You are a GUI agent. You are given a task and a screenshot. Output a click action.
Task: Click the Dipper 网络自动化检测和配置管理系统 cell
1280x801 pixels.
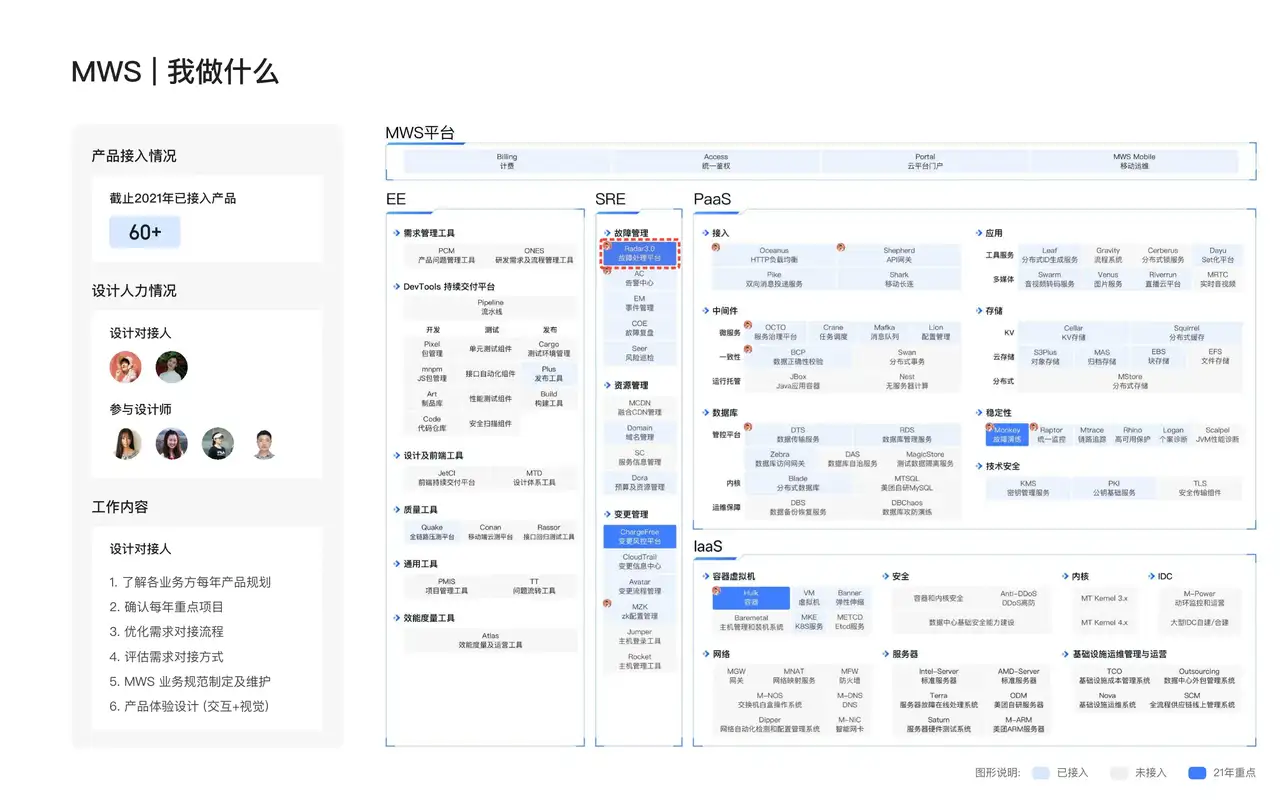coord(769,724)
